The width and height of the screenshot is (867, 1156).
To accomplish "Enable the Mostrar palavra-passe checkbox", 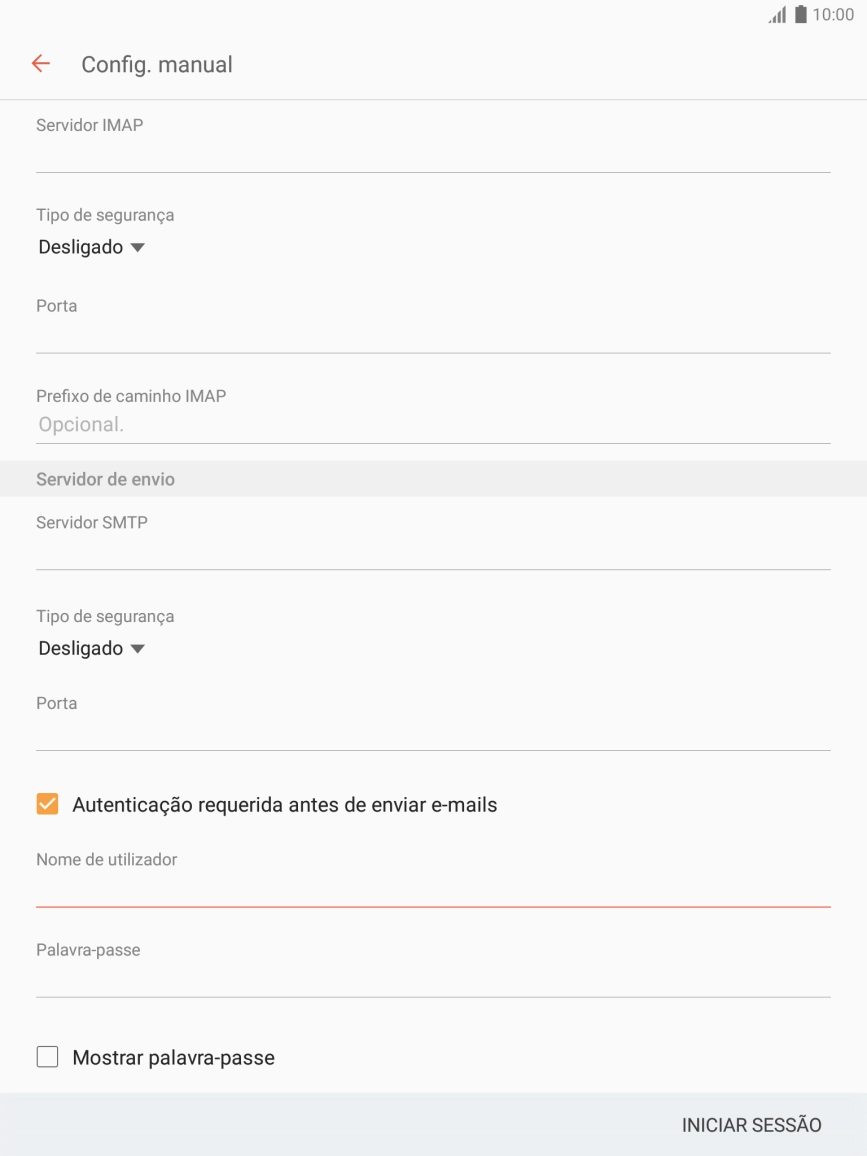I will 47,1057.
